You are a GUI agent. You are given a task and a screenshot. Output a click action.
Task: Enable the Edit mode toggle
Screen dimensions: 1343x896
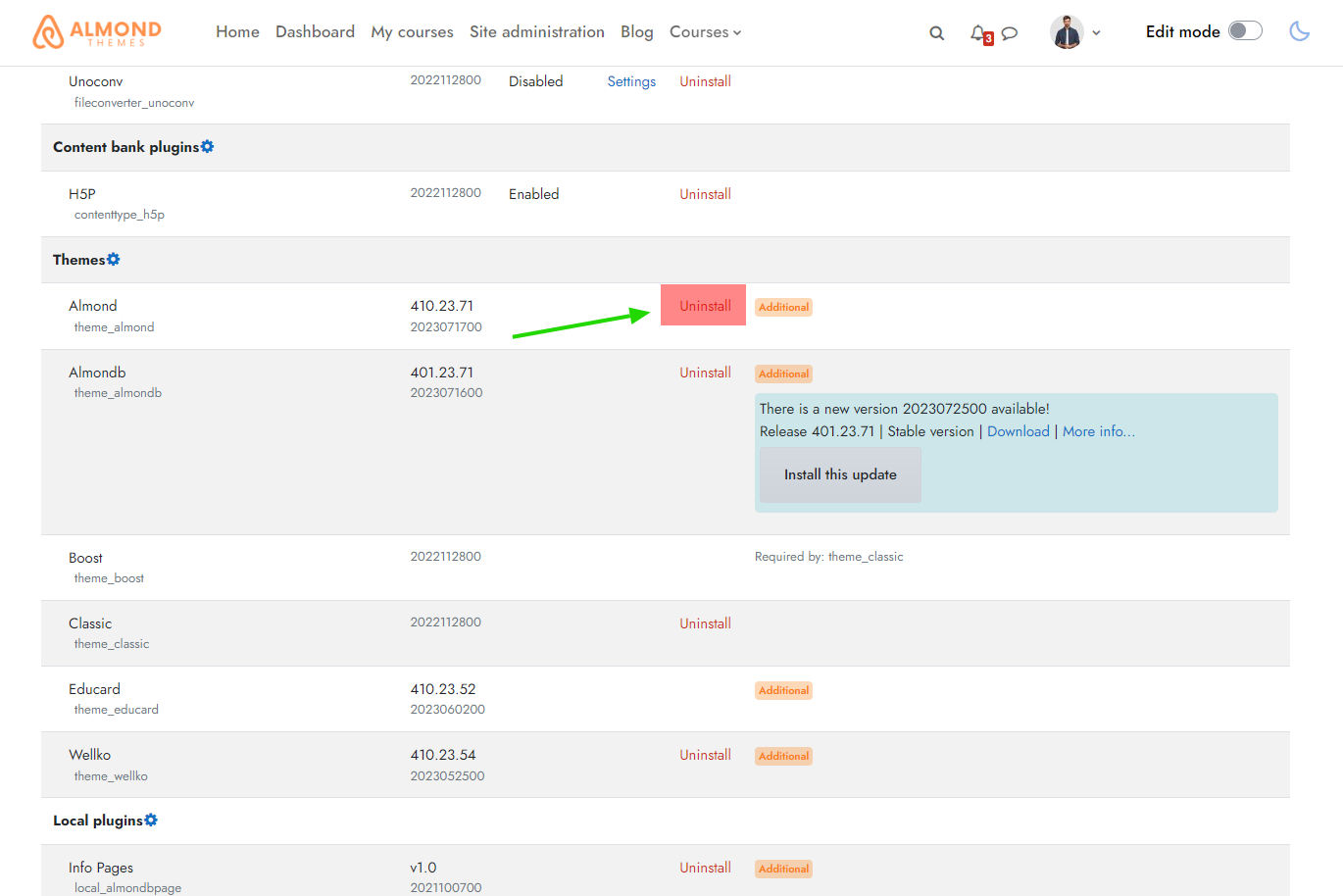point(1244,30)
